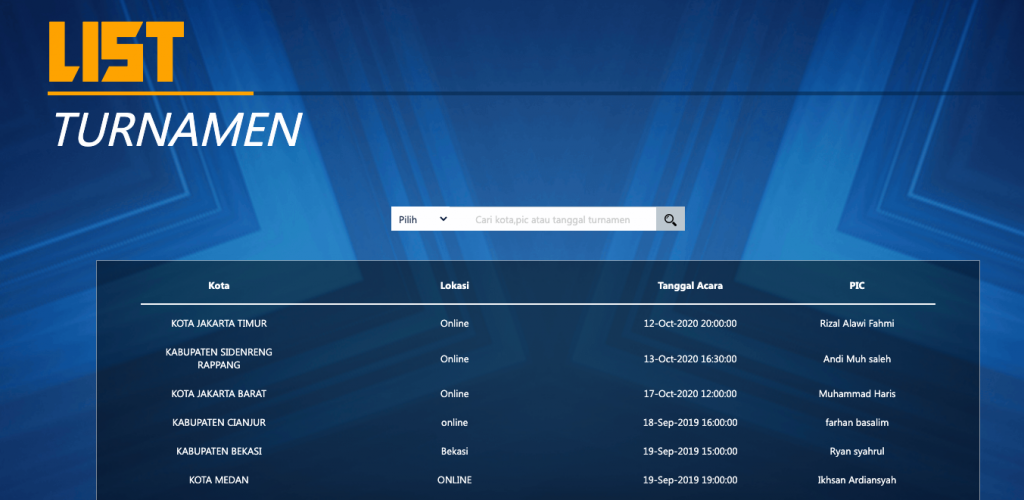Click the date 18-Sep-2019 16:00:00
Viewport: 1024px width, 500px height.
[x=690, y=423]
